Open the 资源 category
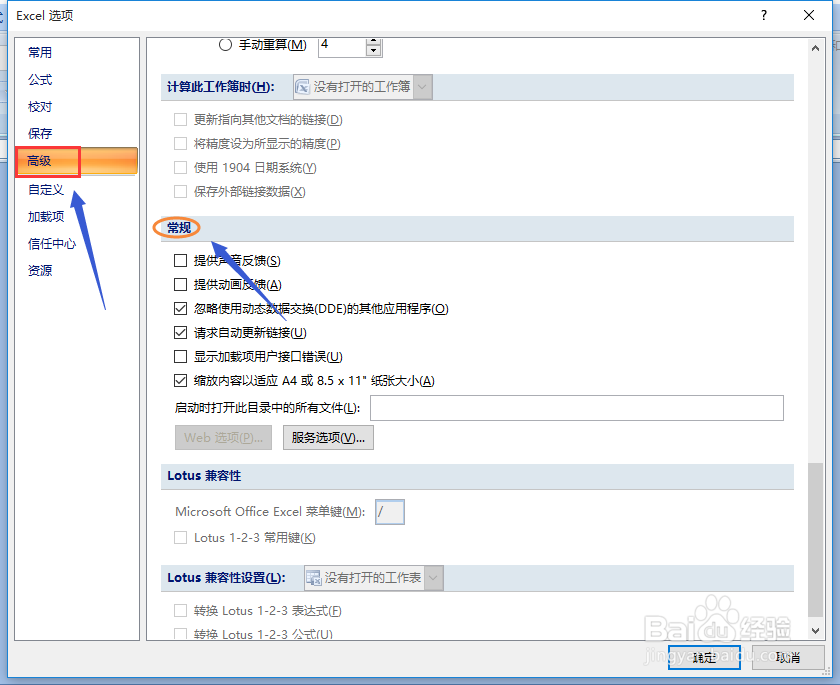Screen dimensions: 840x685 [40, 270]
